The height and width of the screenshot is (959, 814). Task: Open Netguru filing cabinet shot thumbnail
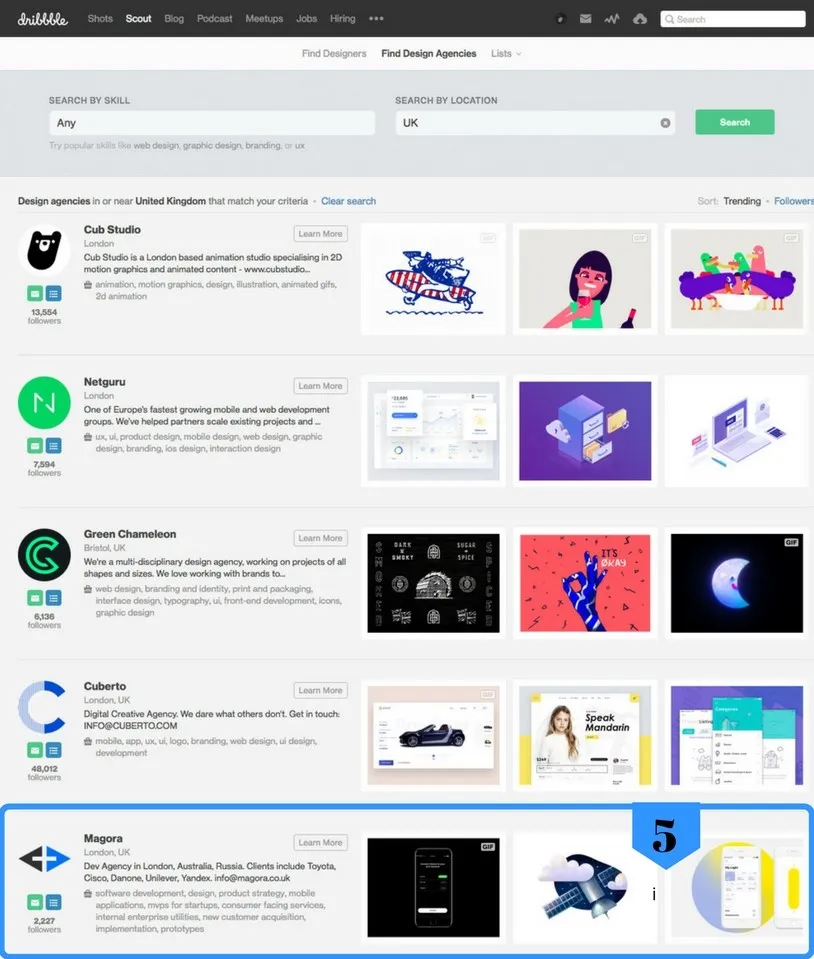click(585, 431)
